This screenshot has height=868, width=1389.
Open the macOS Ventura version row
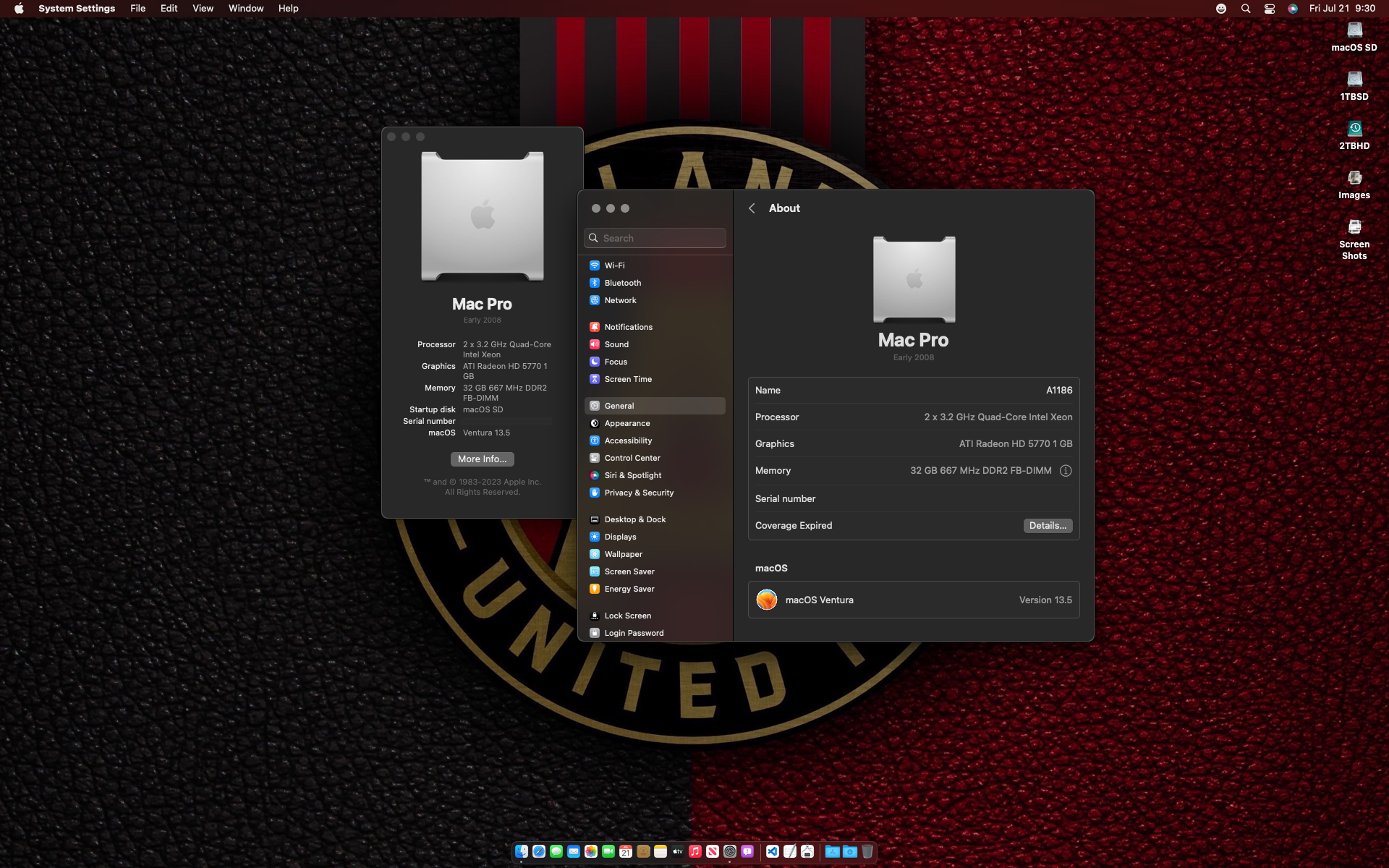coord(914,600)
